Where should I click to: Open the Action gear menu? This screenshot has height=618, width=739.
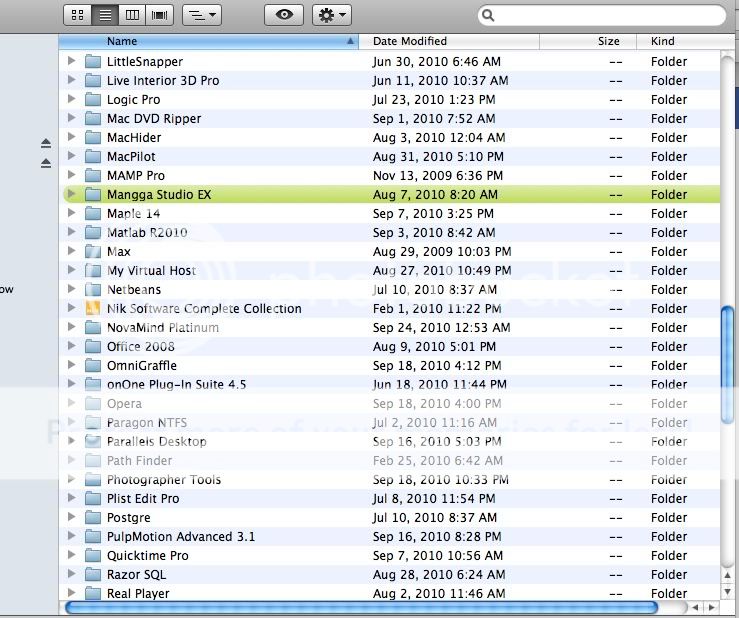click(x=332, y=15)
